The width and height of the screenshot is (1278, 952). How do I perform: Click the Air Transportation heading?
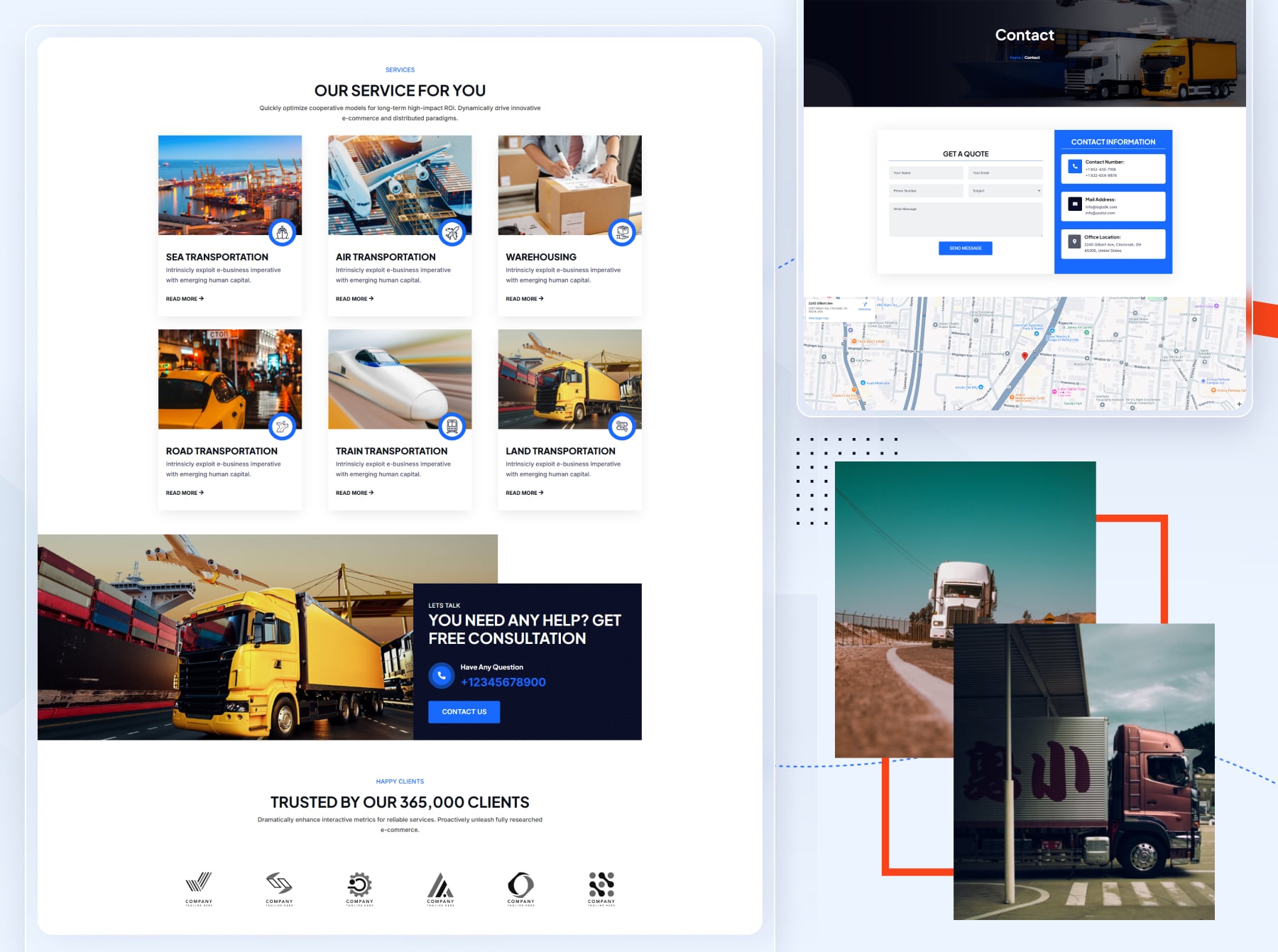pos(386,257)
